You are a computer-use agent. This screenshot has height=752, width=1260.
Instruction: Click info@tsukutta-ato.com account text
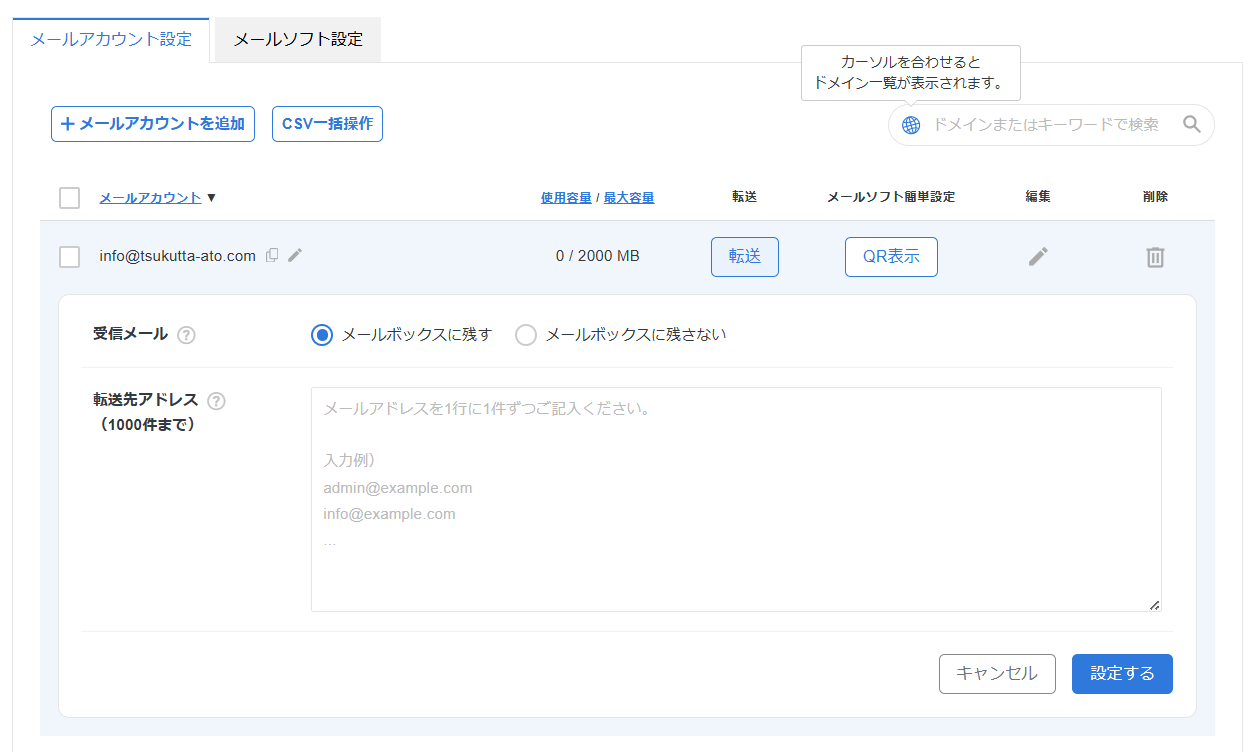[x=178, y=256]
